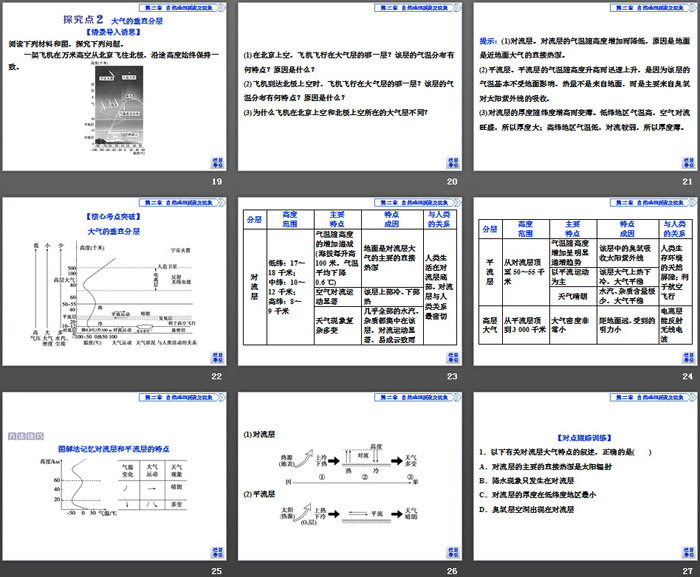Click navigation icon in slide 22 corner
Screen dimensions: 700x577
217,357
